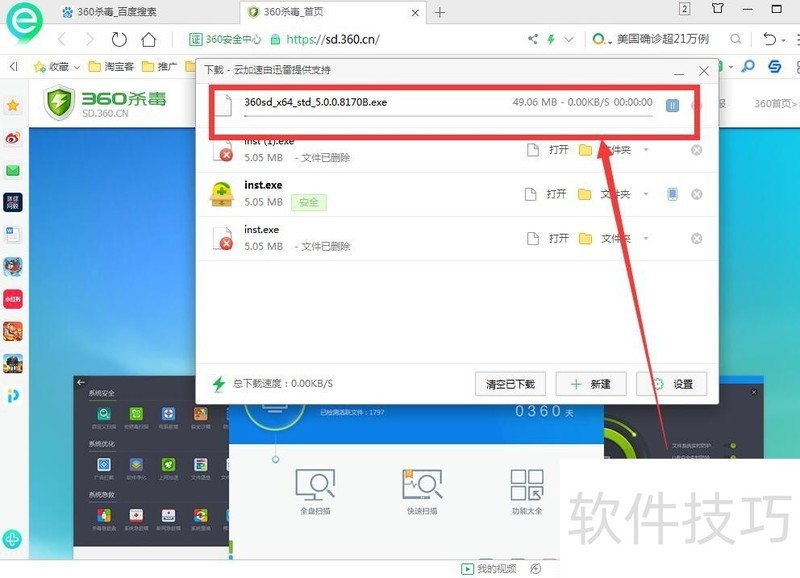Open download 设置 settings
The image size is (800, 578).
pos(671,384)
